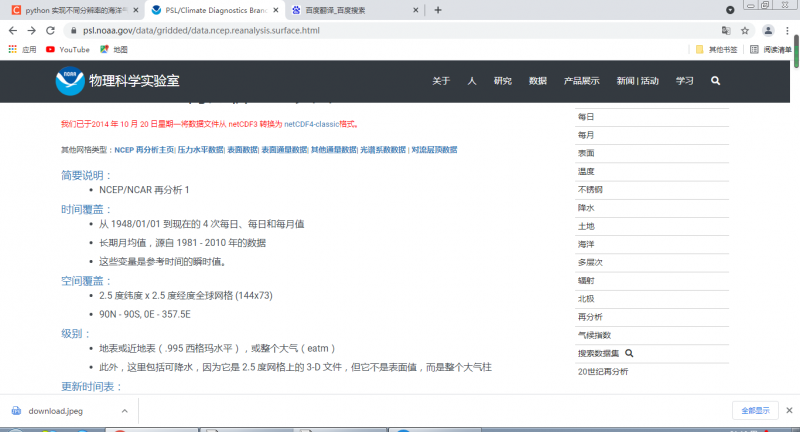Close the download bar with X
Image resolution: width=800 pixels, height=432 pixels.
(789, 410)
